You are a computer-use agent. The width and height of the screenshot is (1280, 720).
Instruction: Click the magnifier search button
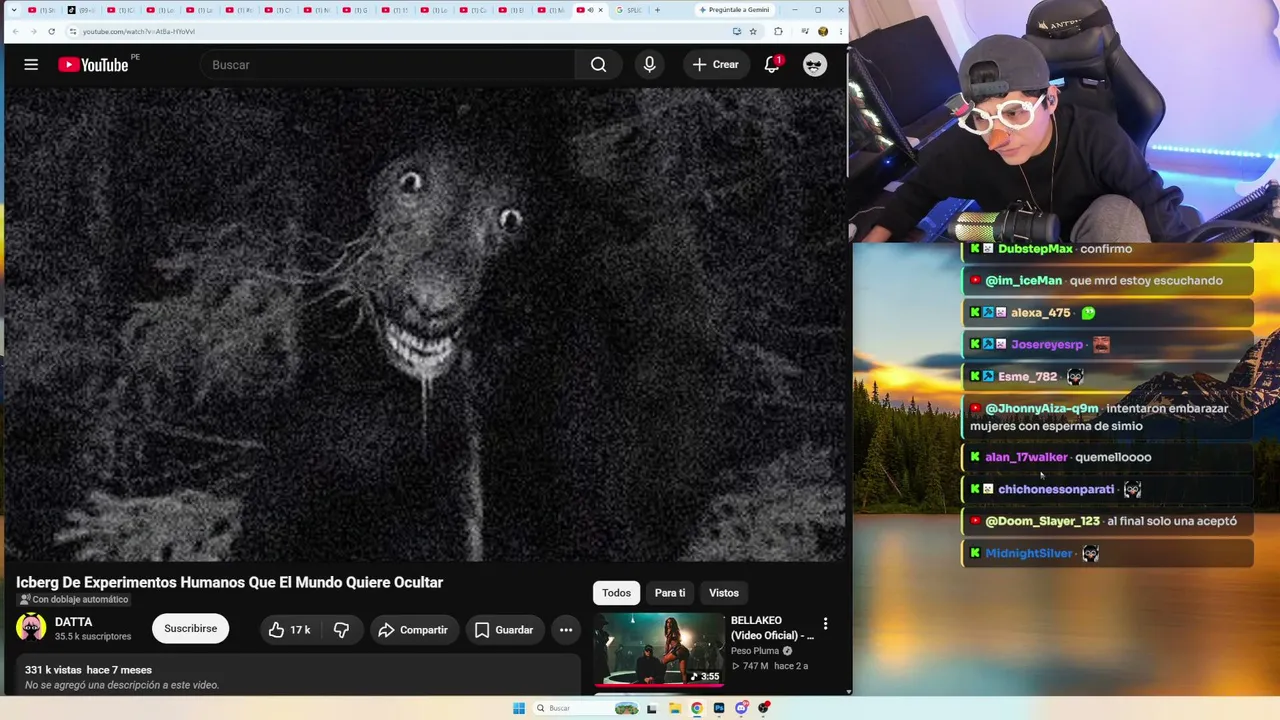coord(598,65)
